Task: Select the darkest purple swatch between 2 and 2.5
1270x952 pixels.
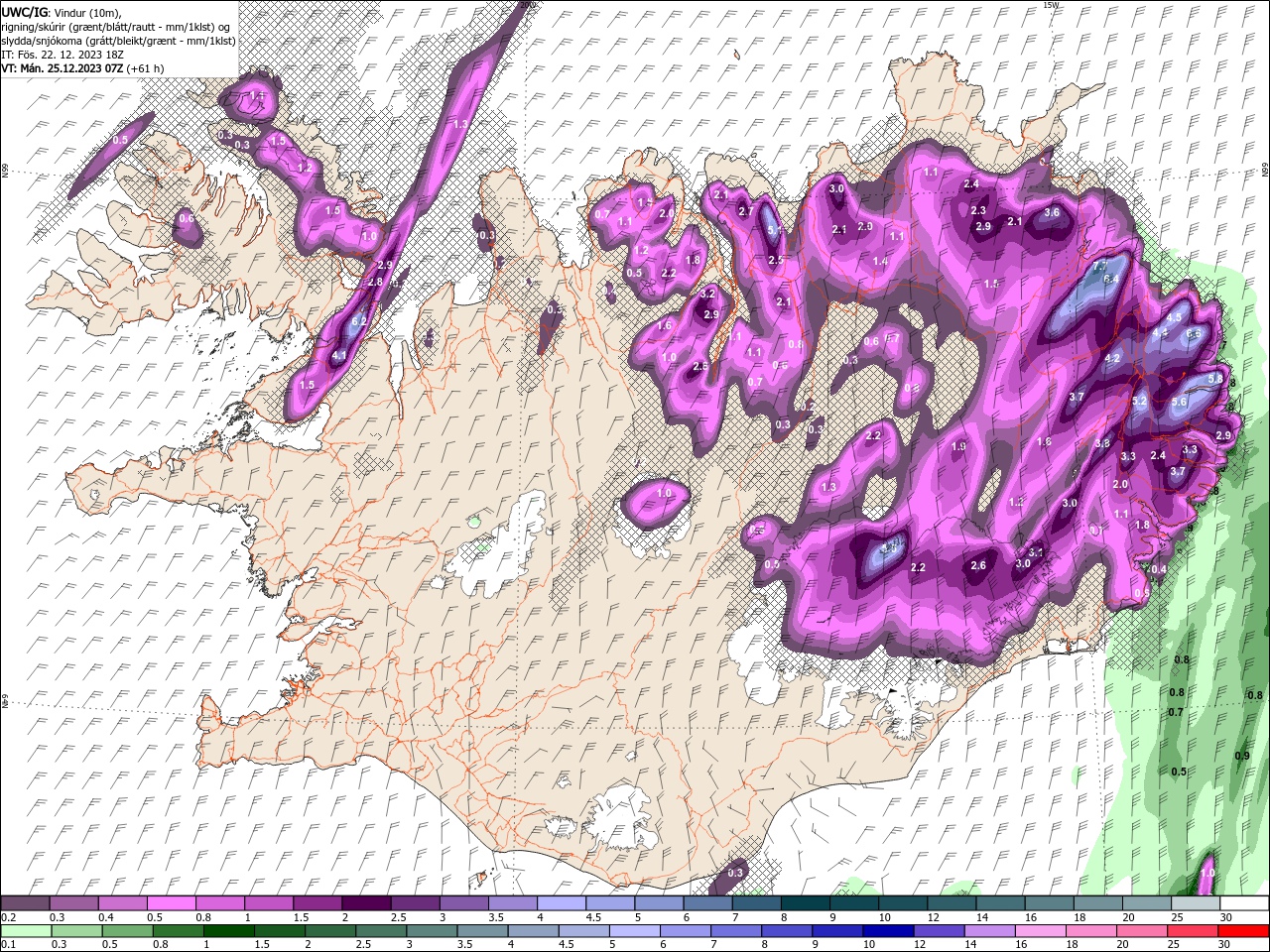Action: (x=366, y=903)
